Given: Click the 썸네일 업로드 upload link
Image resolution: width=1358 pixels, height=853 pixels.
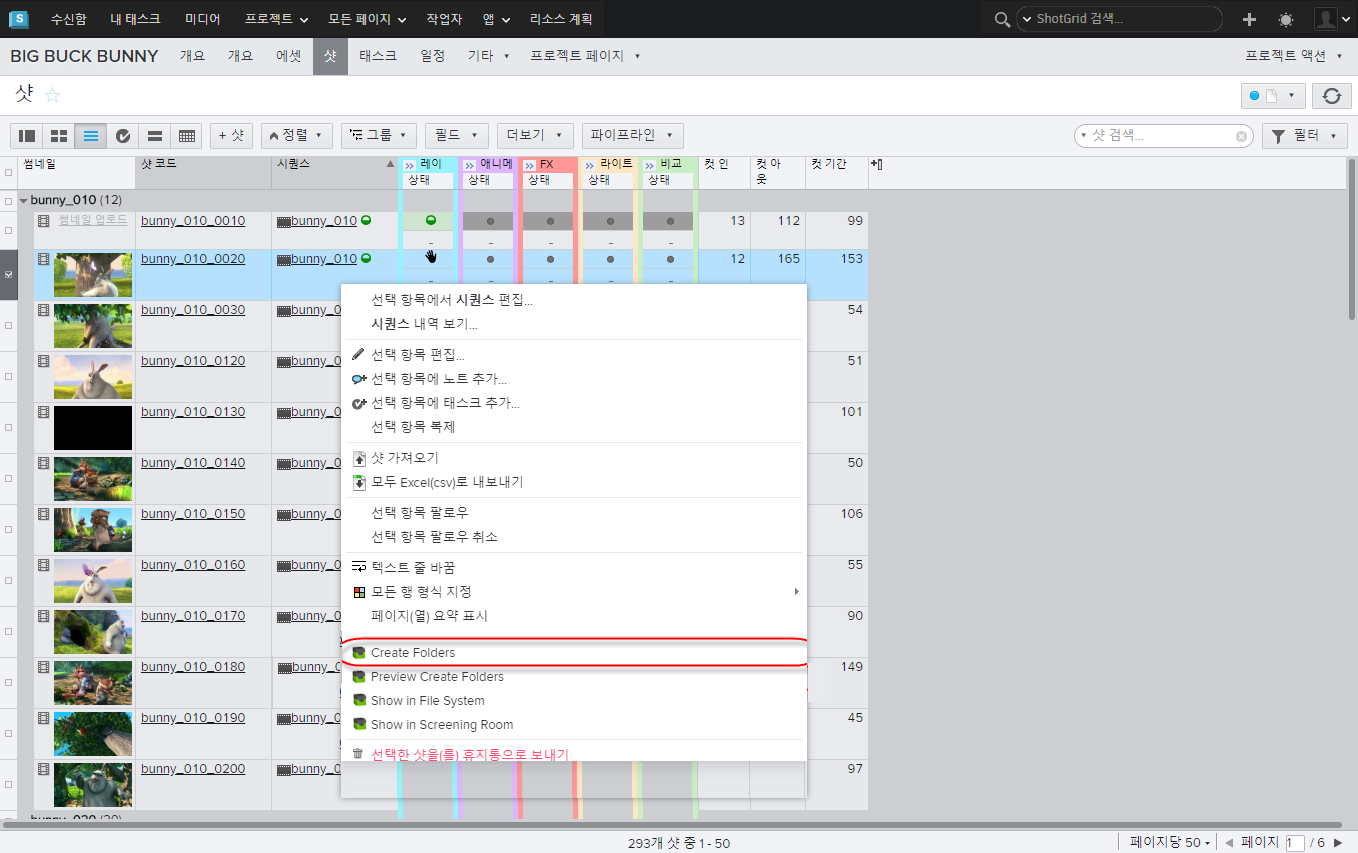Looking at the screenshot, I should pyautogui.click(x=93, y=219).
